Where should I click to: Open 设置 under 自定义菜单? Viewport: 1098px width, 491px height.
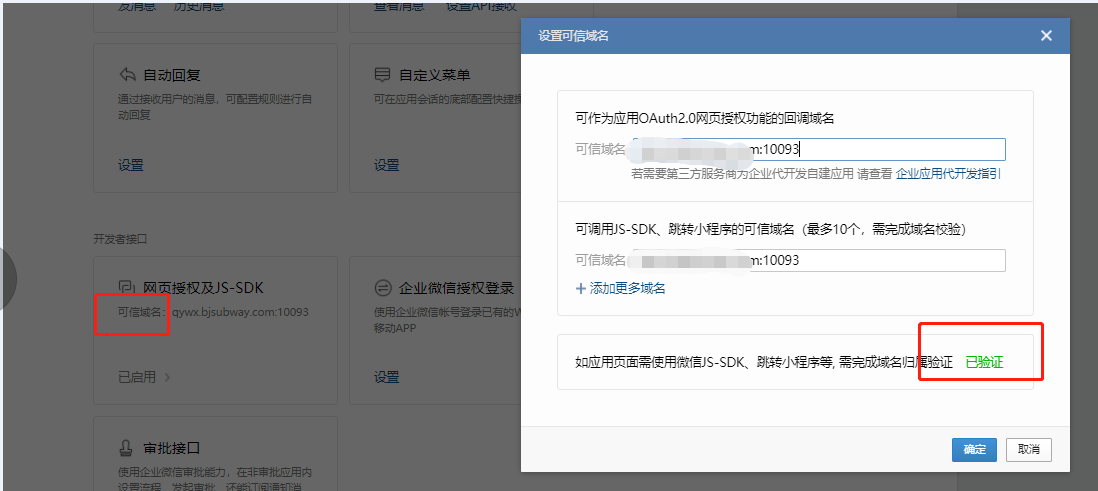coord(387,165)
